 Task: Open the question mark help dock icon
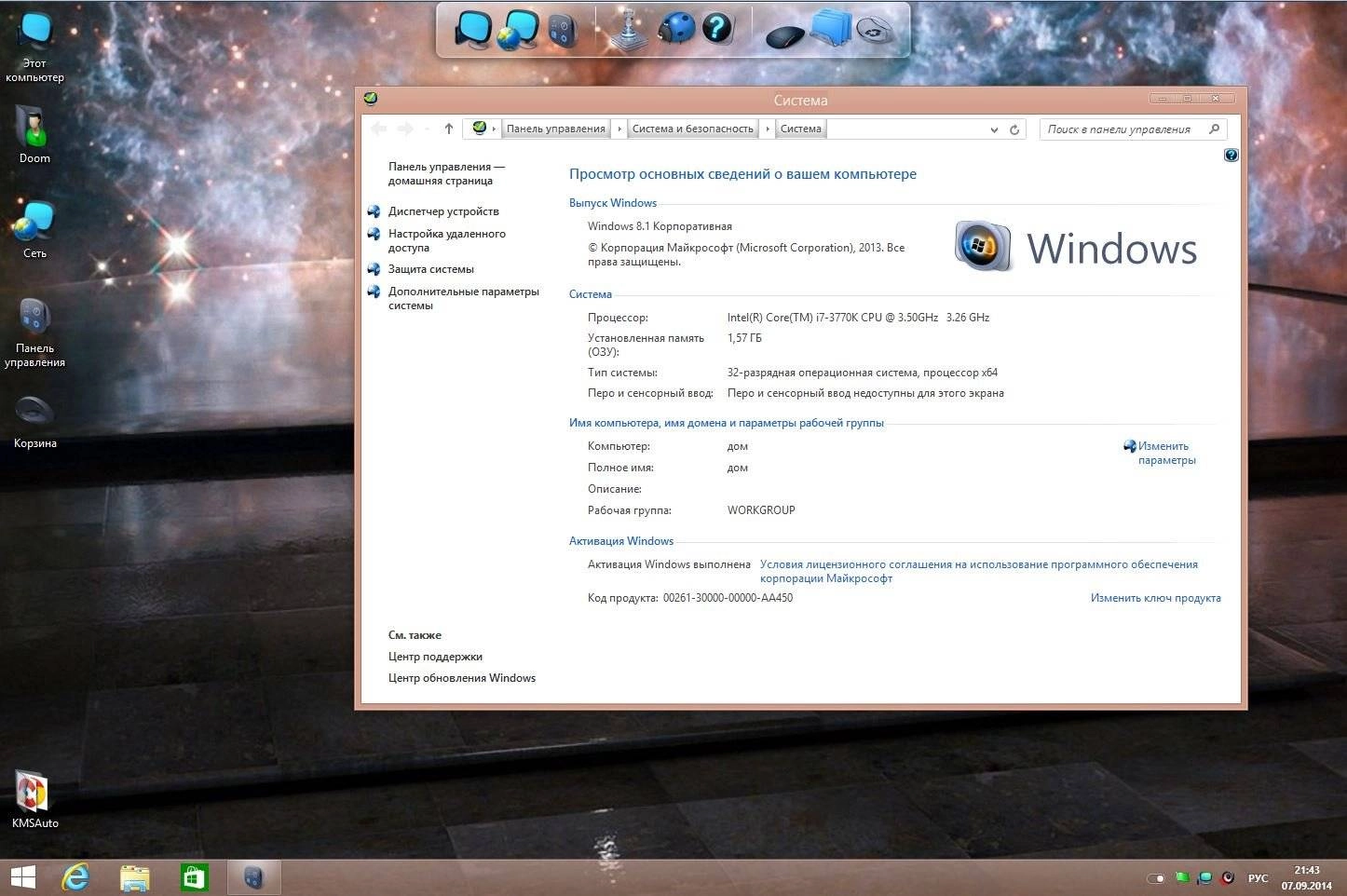coord(717,28)
